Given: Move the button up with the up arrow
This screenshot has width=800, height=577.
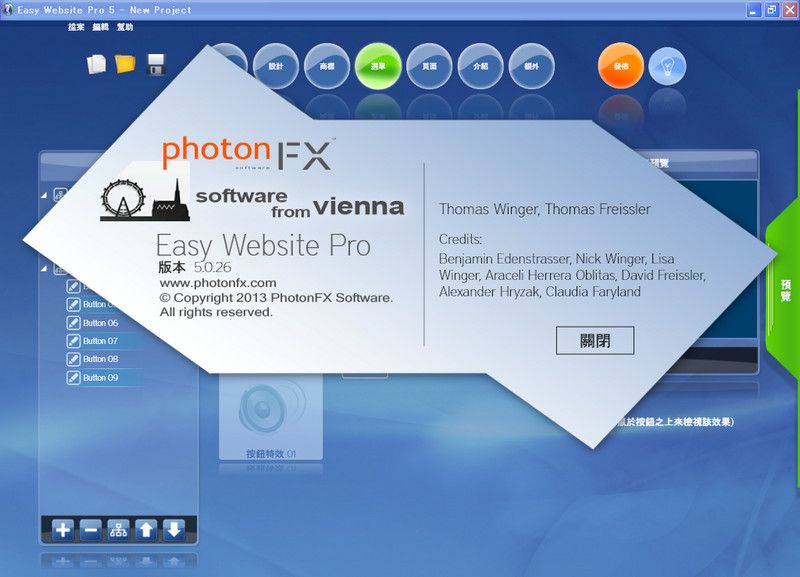Looking at the screenshot, I should click(x=146, y=531).
